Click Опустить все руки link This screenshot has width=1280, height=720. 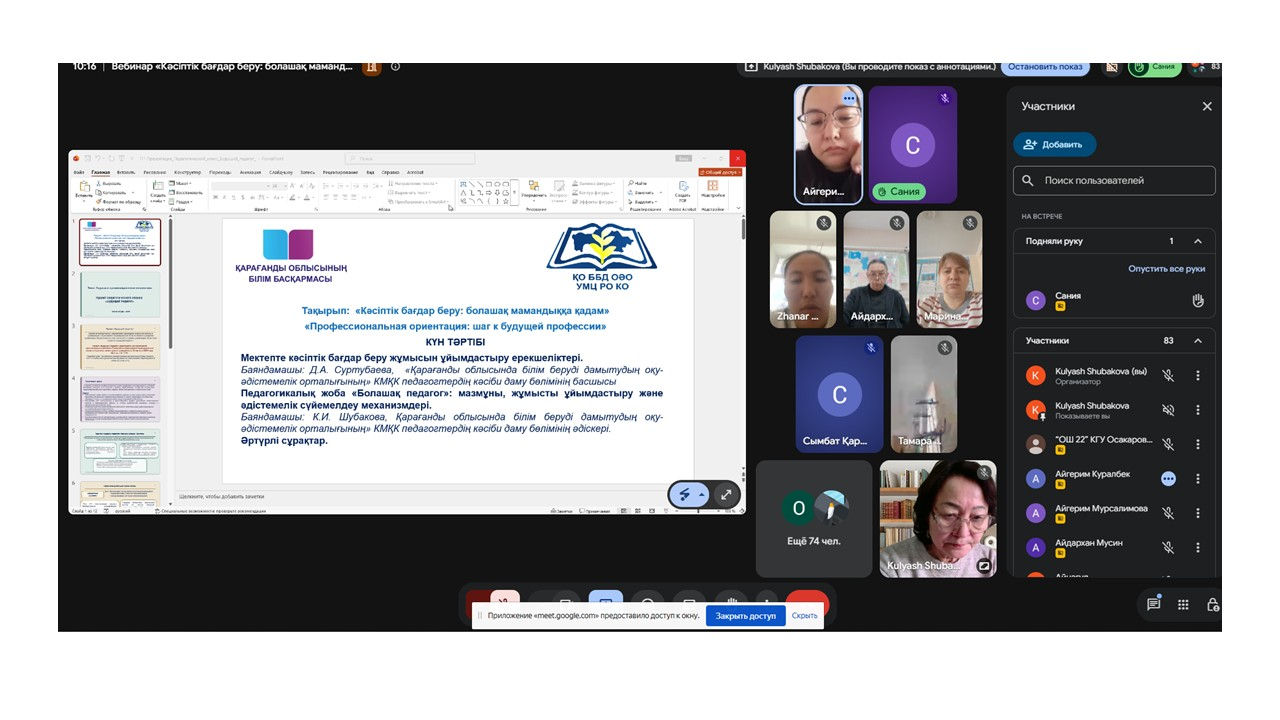[1166, 269]
